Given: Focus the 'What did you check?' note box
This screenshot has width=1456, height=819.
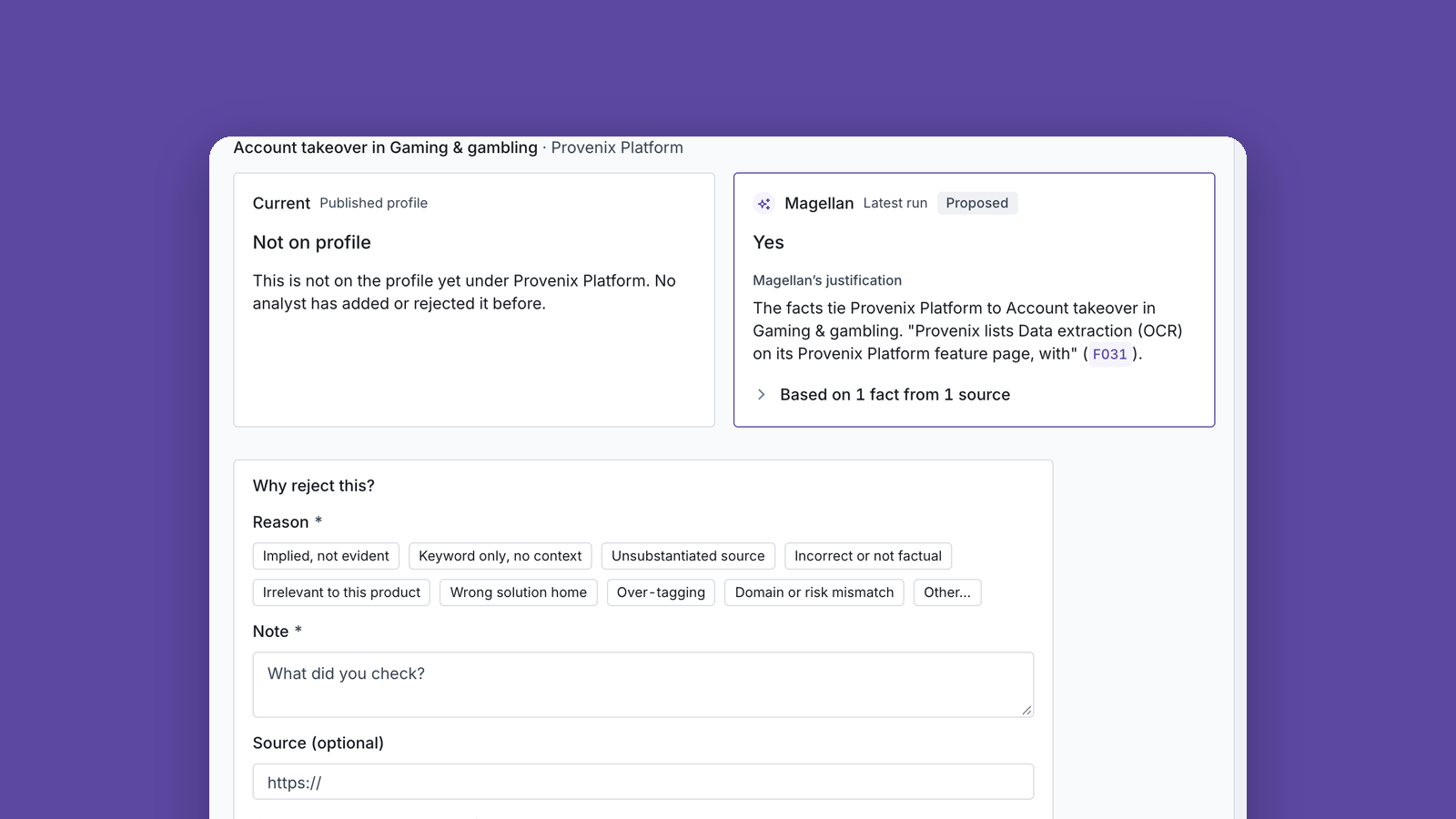Looking at the screenshot, I should coord(643,684).
